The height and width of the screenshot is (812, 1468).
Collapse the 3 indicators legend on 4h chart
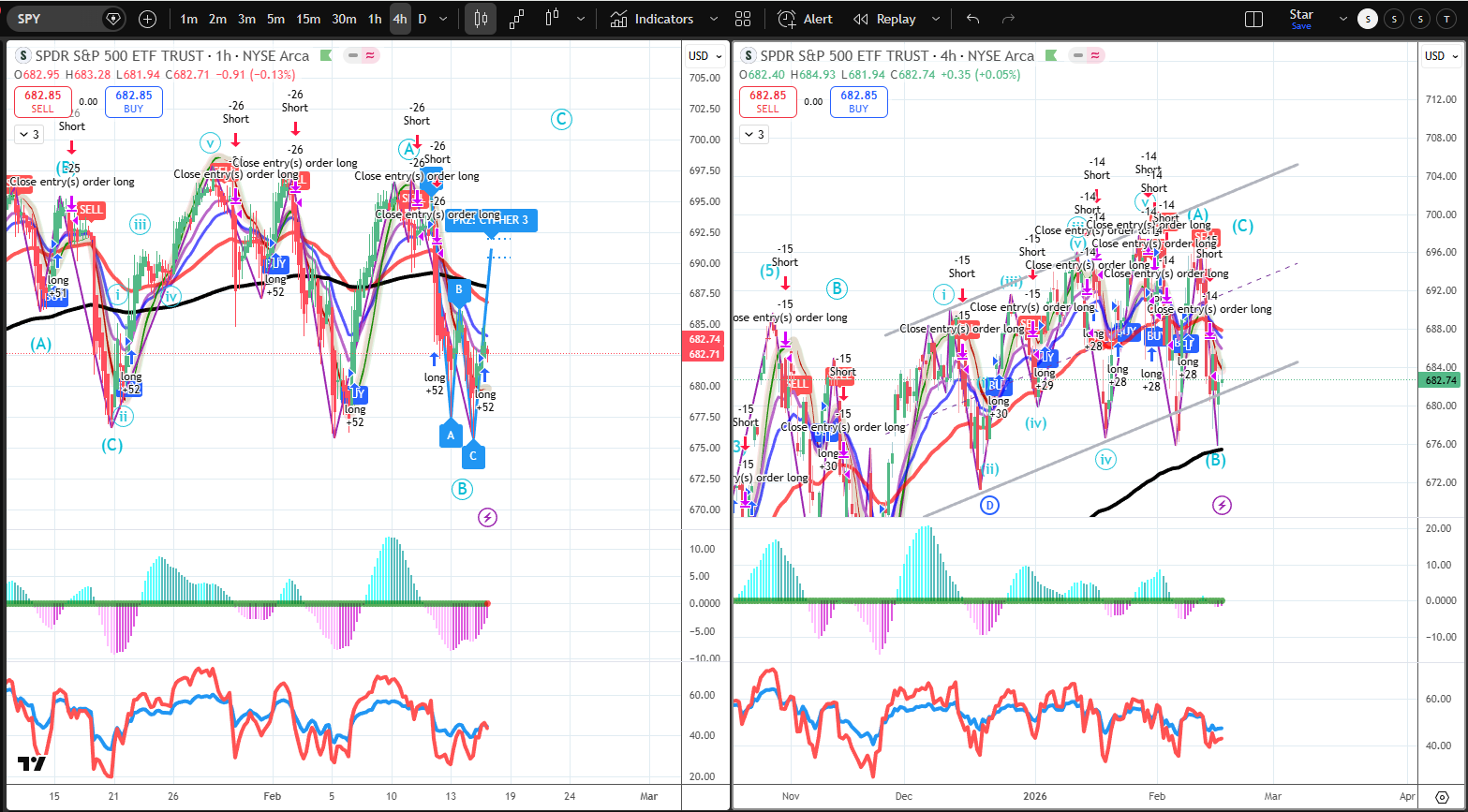point(753,135)
